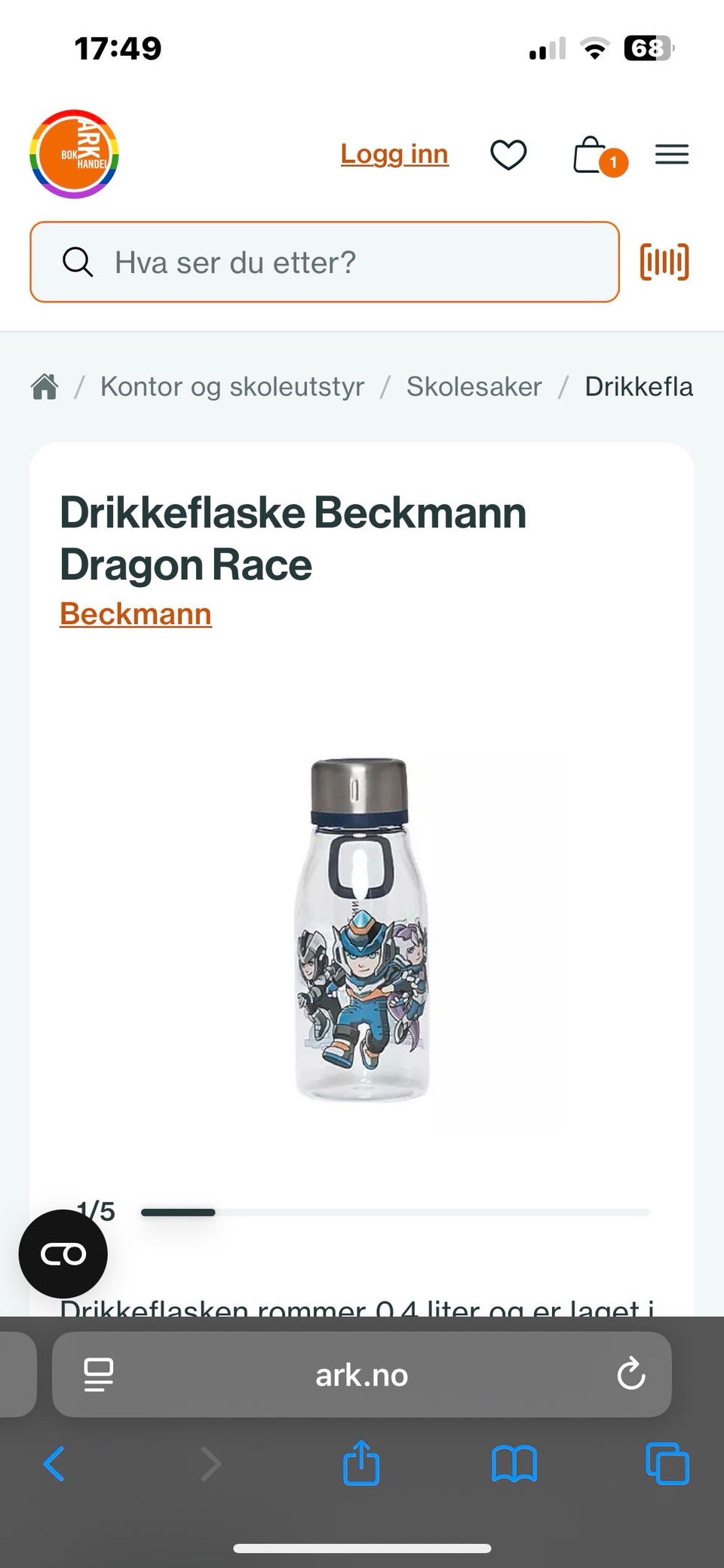Open the wishlist heart icon
The width and height of the screenshot is (724, 1568).
pos(508,155)
